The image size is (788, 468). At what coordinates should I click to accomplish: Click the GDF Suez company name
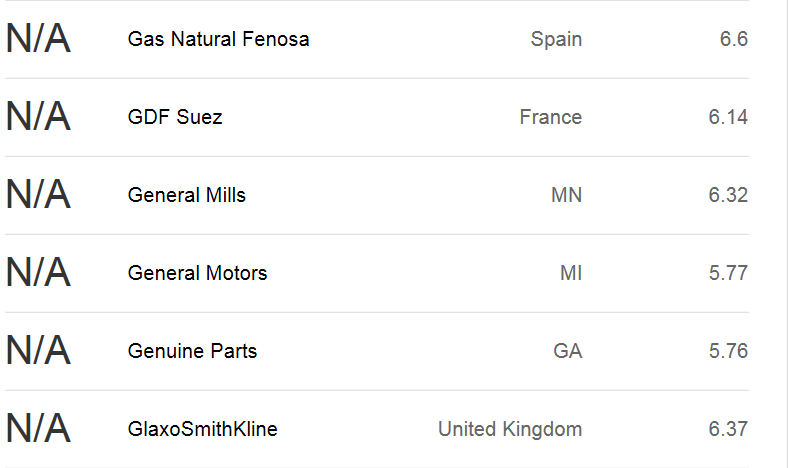click(175, 118)
